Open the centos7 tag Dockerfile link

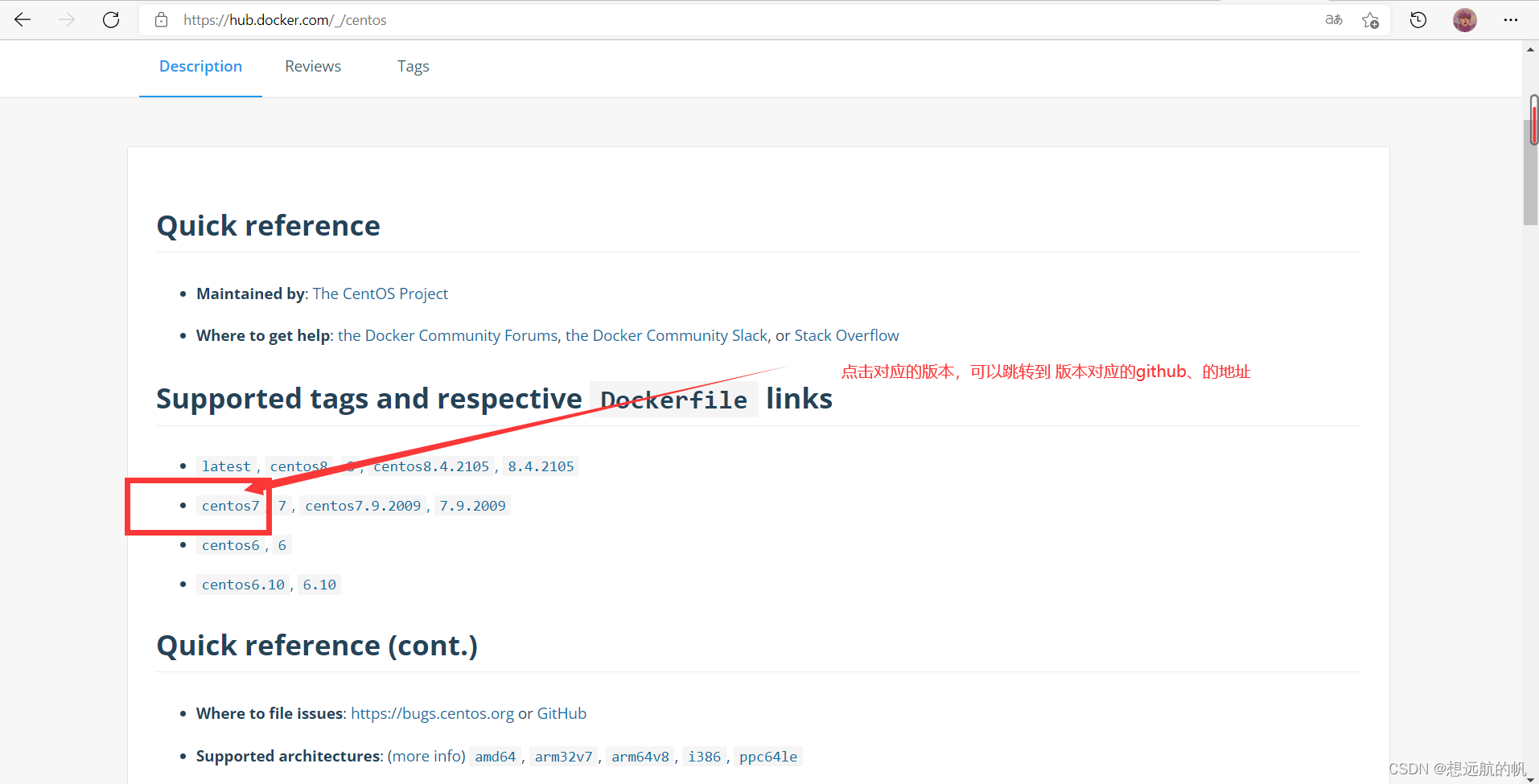(x=231, y=506)
